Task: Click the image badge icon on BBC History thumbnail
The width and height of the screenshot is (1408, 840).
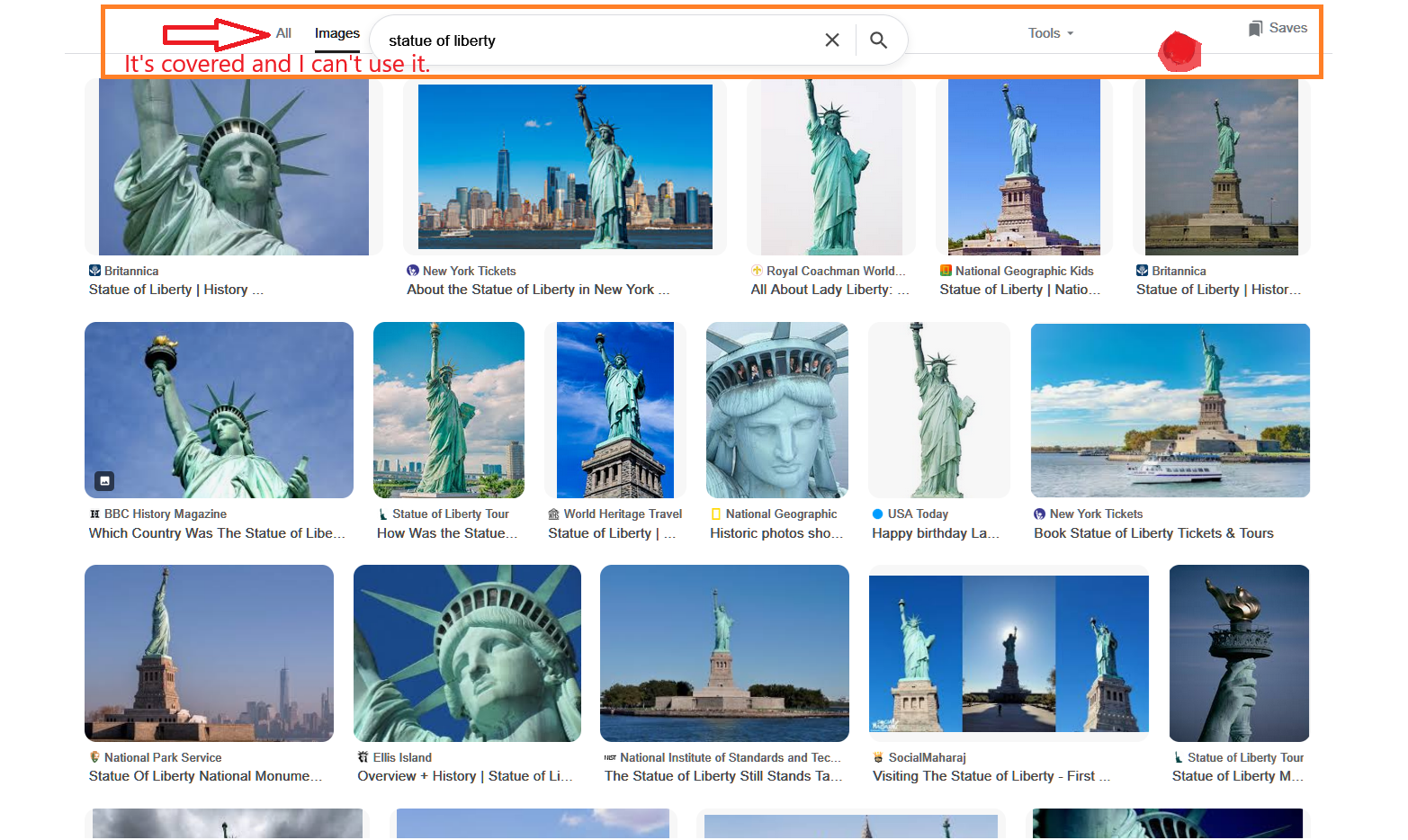Action: [105, 481]
